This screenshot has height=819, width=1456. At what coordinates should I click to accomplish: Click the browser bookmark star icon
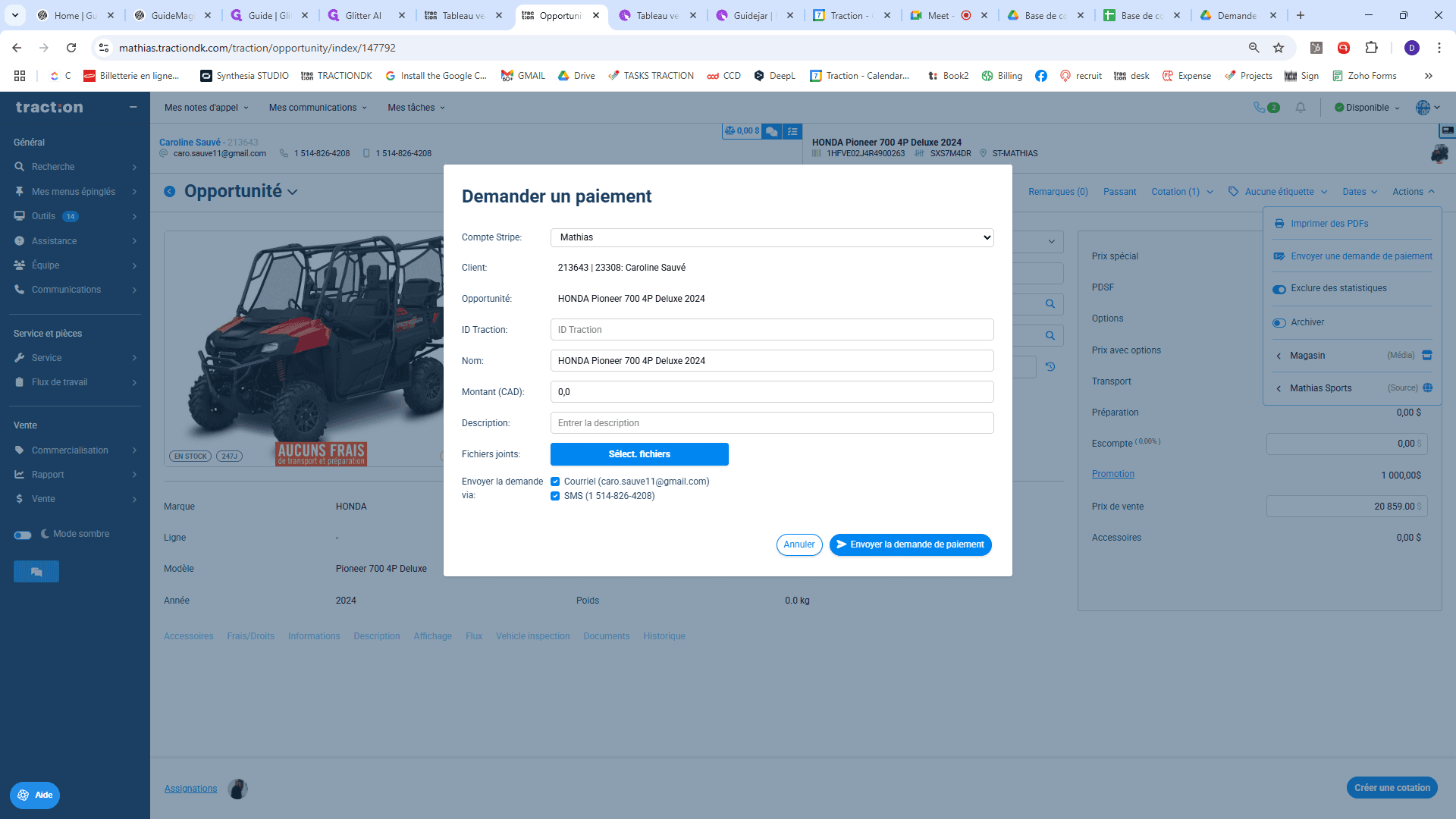point(1279,48)
